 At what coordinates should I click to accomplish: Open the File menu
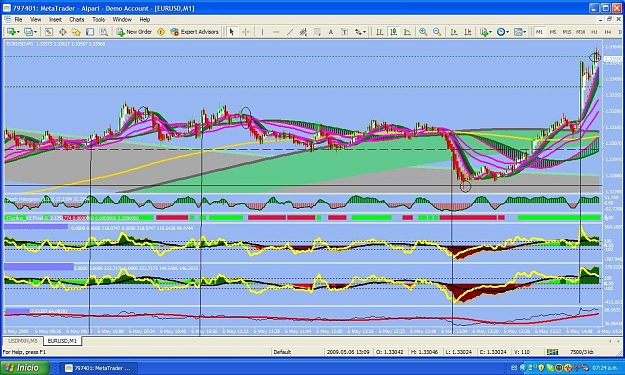pyautogui.click(x=18, y=20)
